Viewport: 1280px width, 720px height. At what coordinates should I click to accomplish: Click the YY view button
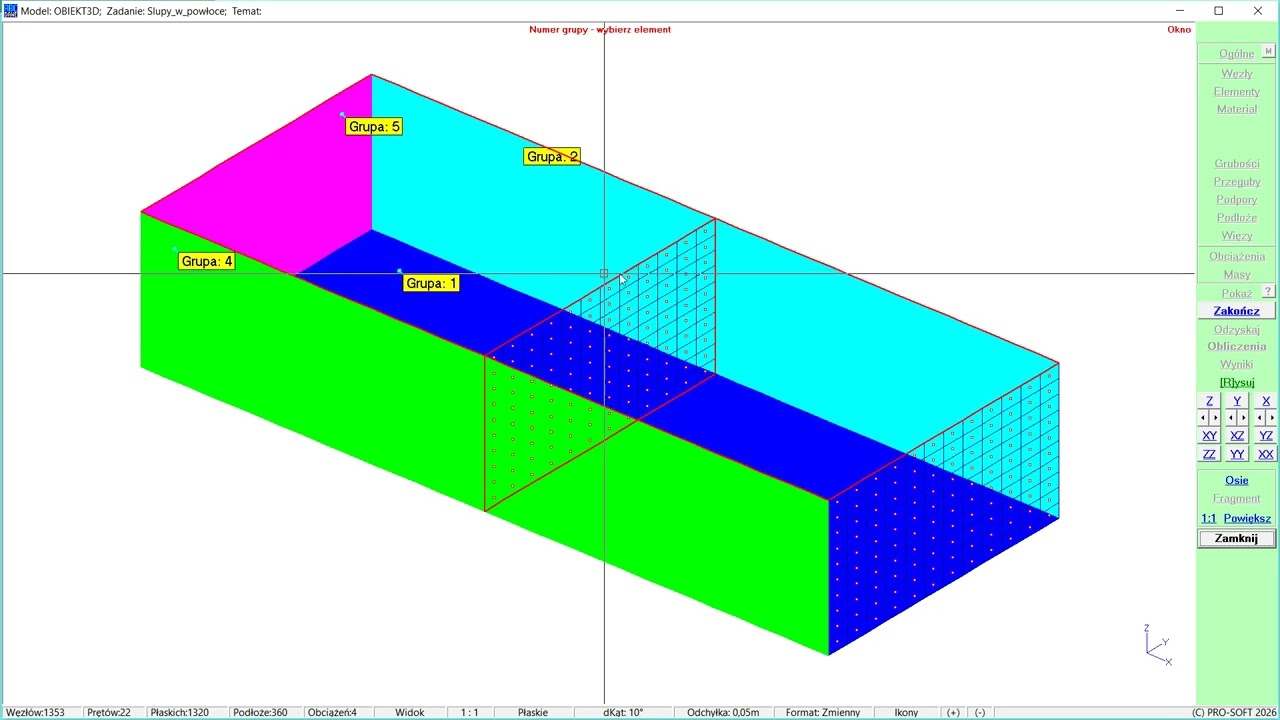tap(1237, 454)
